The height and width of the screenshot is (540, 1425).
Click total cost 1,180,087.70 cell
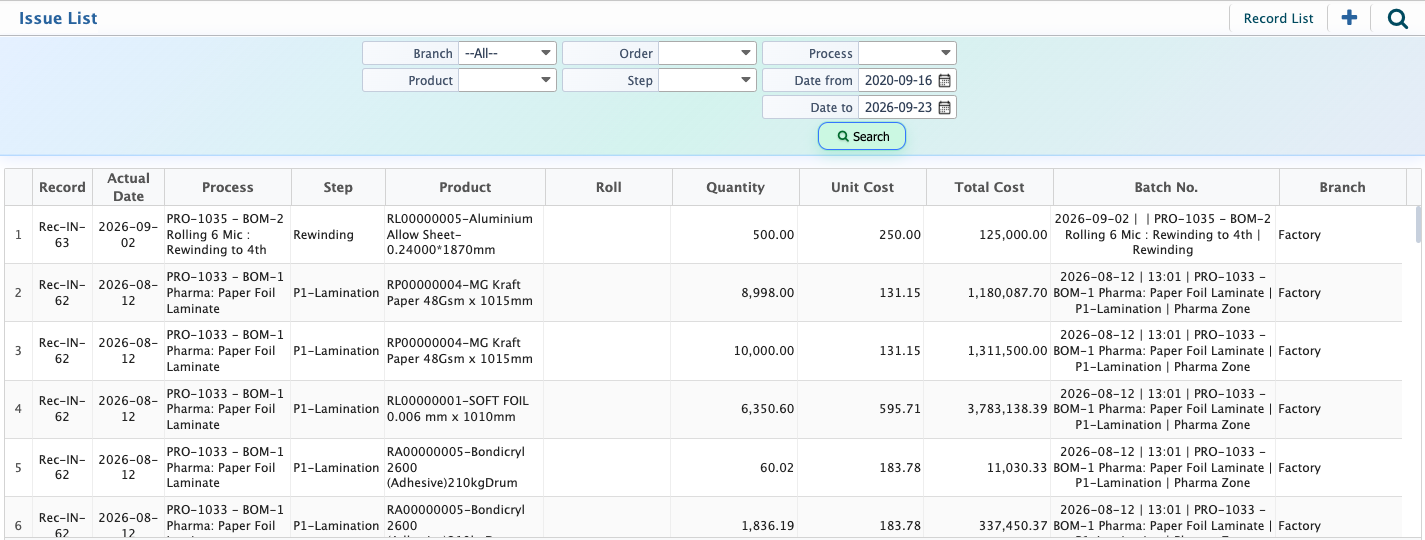click(989, 293)
